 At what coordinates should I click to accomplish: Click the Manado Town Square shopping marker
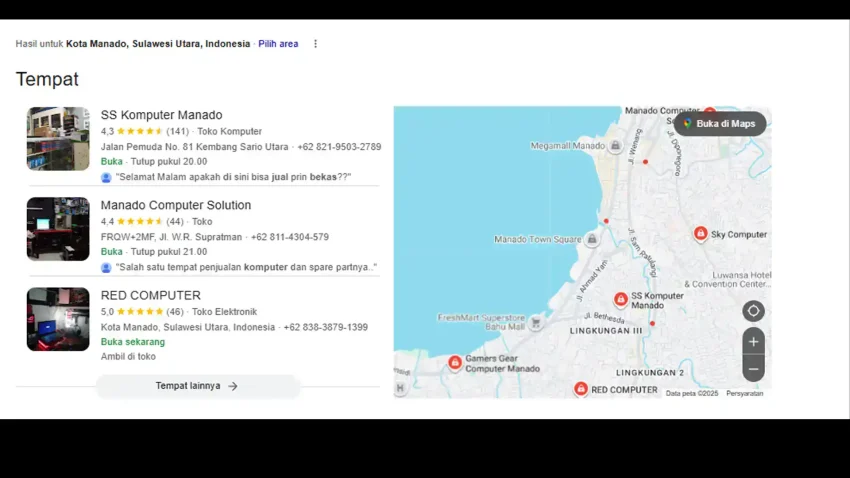click(592, 239)
